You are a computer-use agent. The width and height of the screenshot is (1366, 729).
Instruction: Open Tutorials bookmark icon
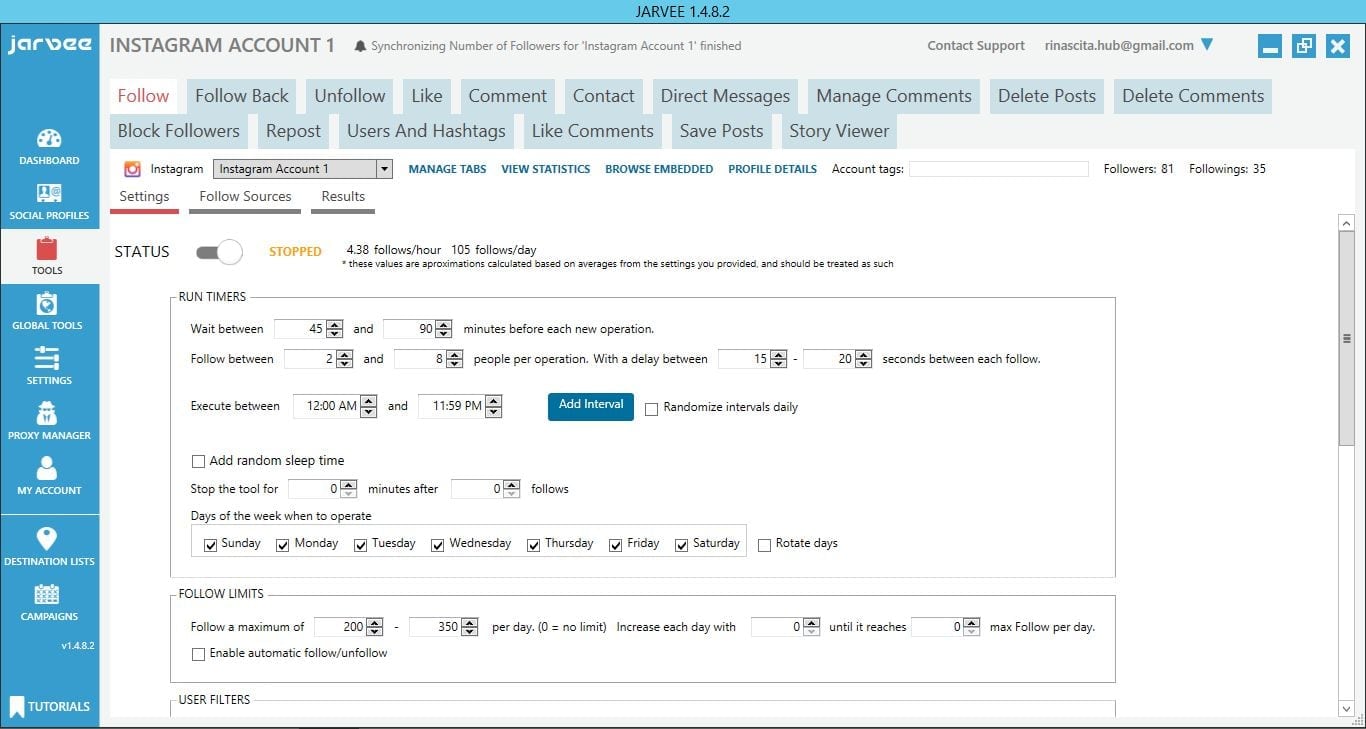tap(16, 707)
